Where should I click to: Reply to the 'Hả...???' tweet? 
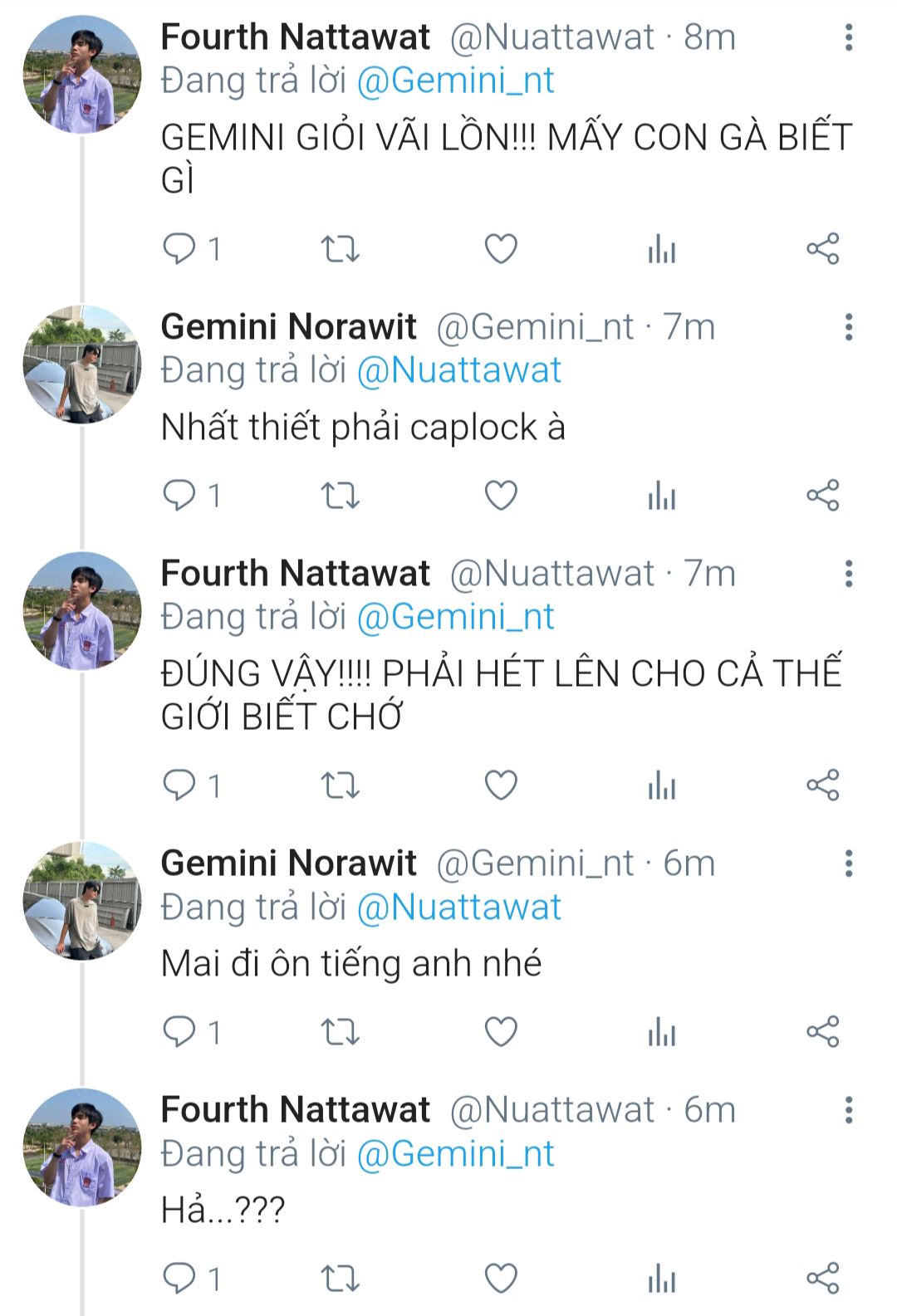tap(179, 1279)
